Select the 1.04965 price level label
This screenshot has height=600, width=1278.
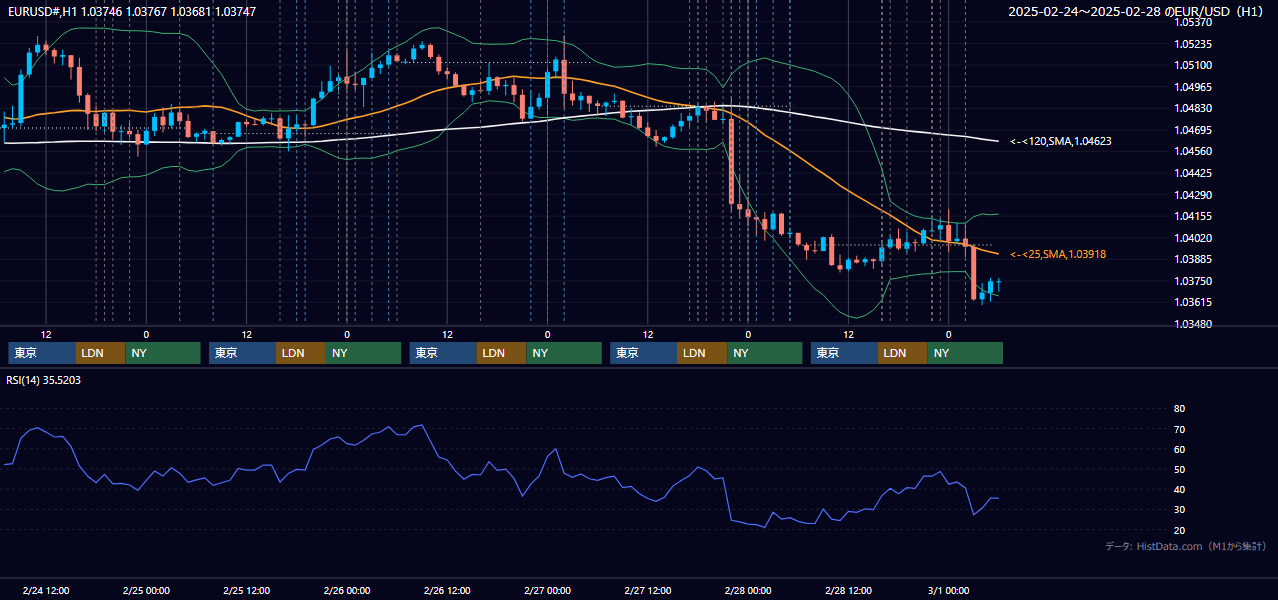coord(1193,87)
